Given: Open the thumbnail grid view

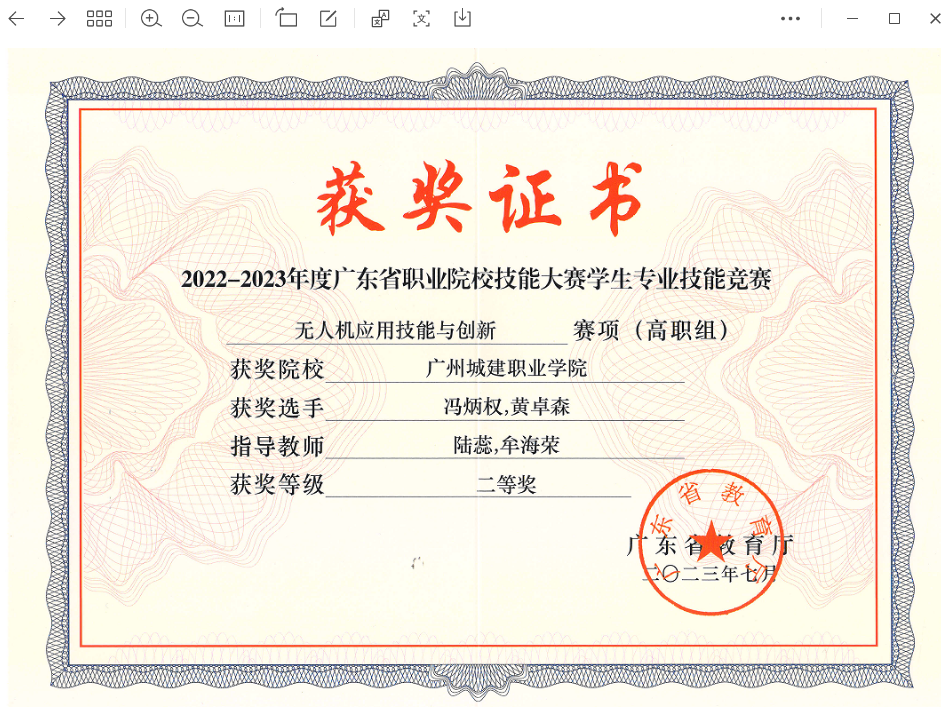Looking at the screenshot, I should click(99, 18).
